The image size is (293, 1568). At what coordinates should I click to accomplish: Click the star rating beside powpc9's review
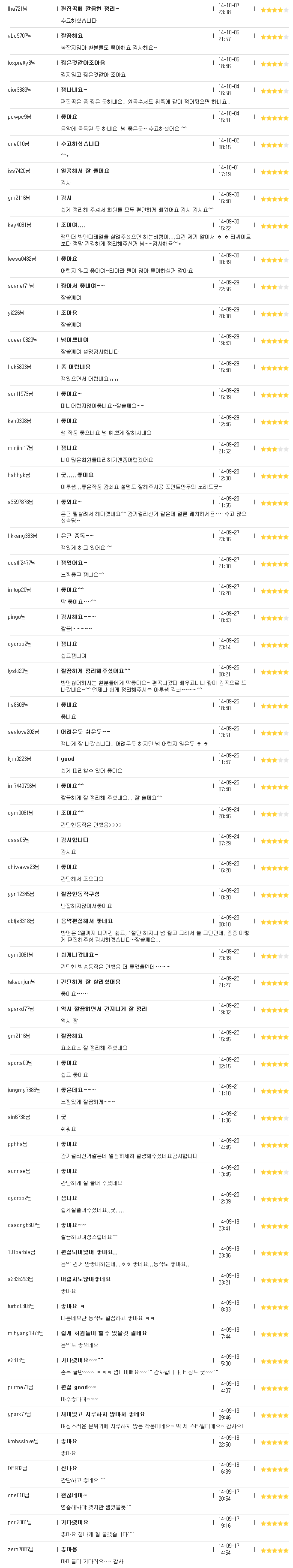(x=275, y=118)
